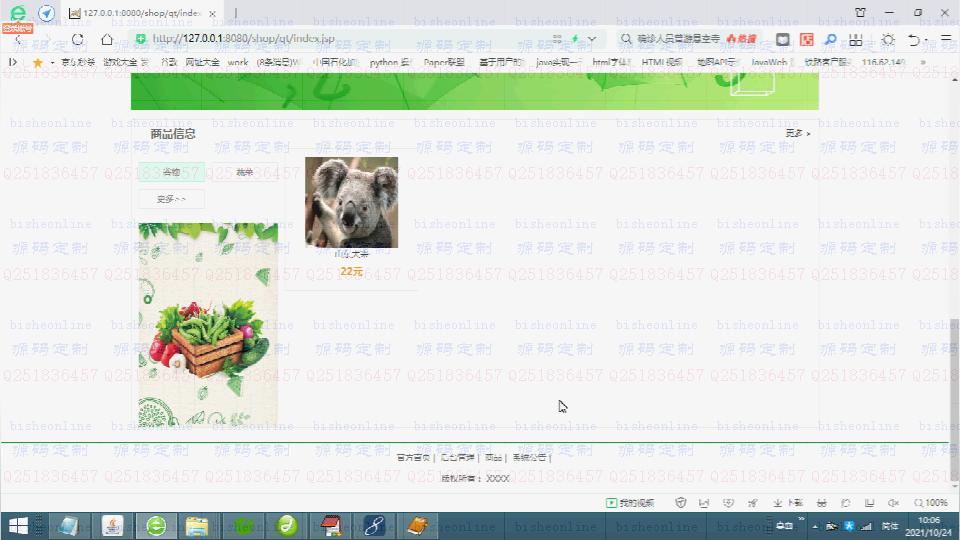Adjust the 100% zoom control
Screen dimensions: 960x540
click(931, 503)
